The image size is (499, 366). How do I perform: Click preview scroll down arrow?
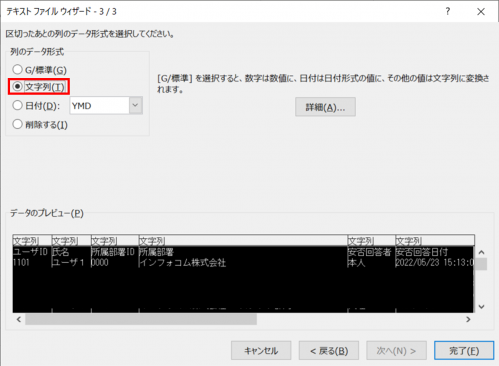coord(481,307)
